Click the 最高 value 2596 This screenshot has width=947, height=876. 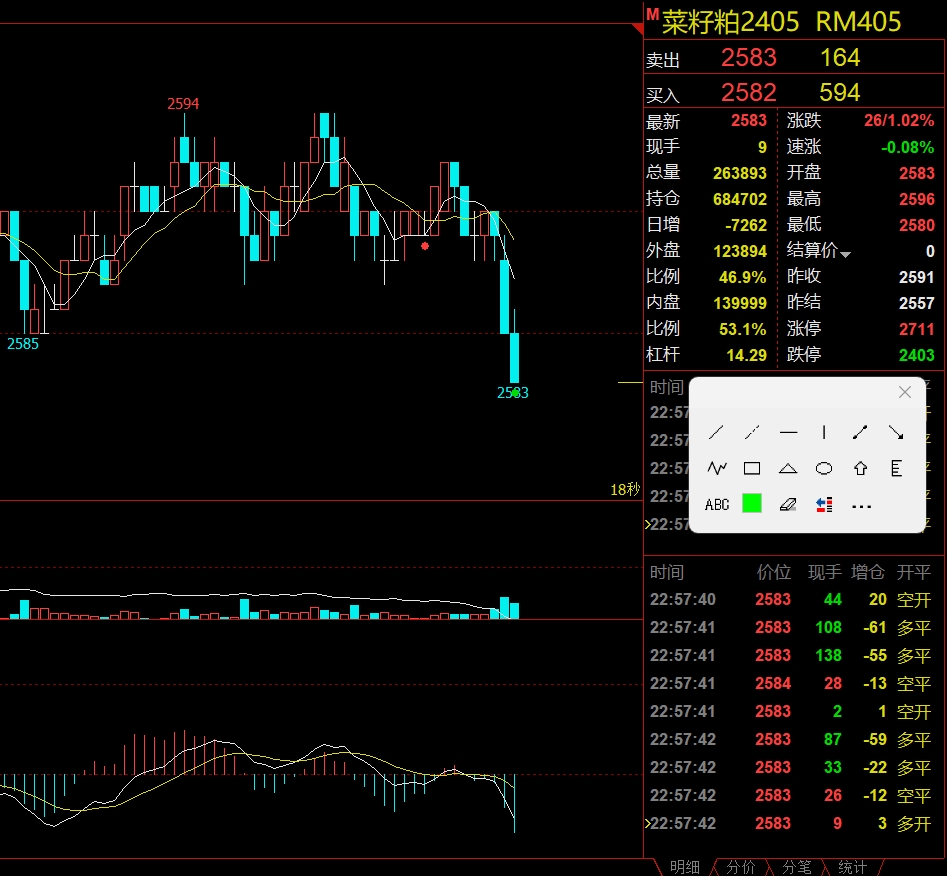[x=917, y=199]
